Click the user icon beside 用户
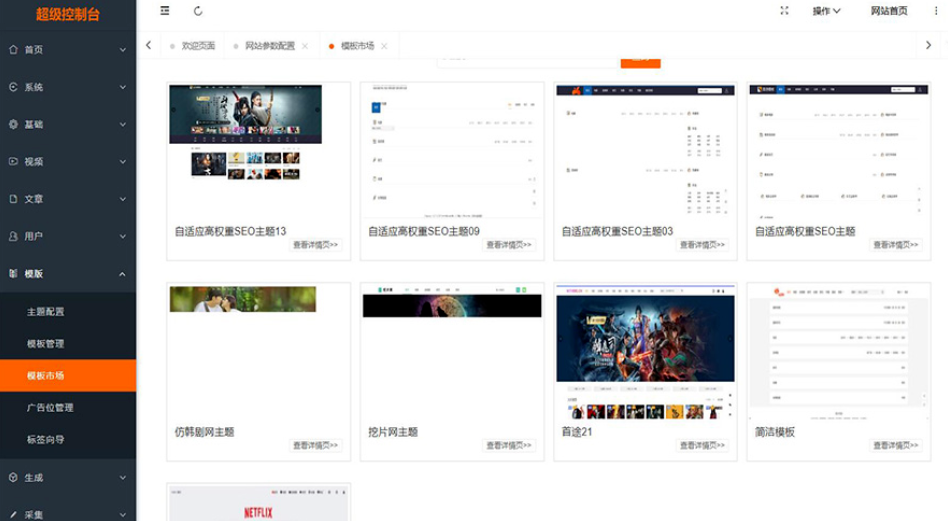The width and height of the screenshot is (948, 521). tap(13, 236)
